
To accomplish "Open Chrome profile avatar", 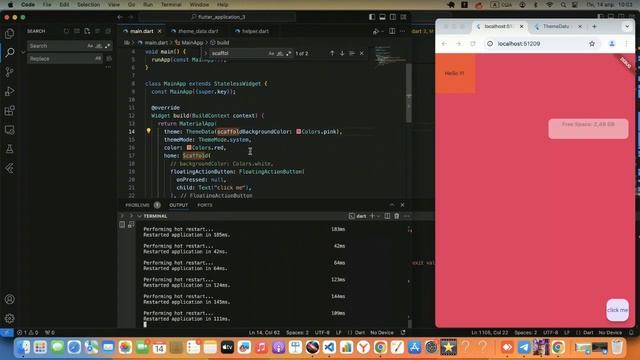I will coord(612,44).
